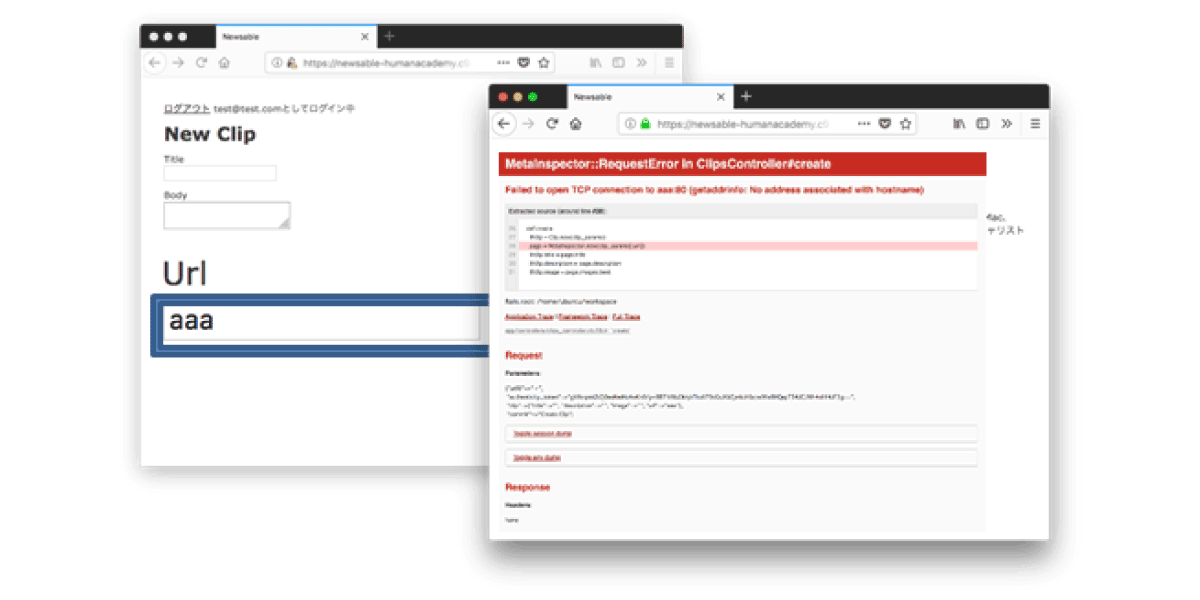The image size is (1200, 600).
Task: Open page actions menu in New Clip window
Action: pyautogui.click(x=503, y=62)
